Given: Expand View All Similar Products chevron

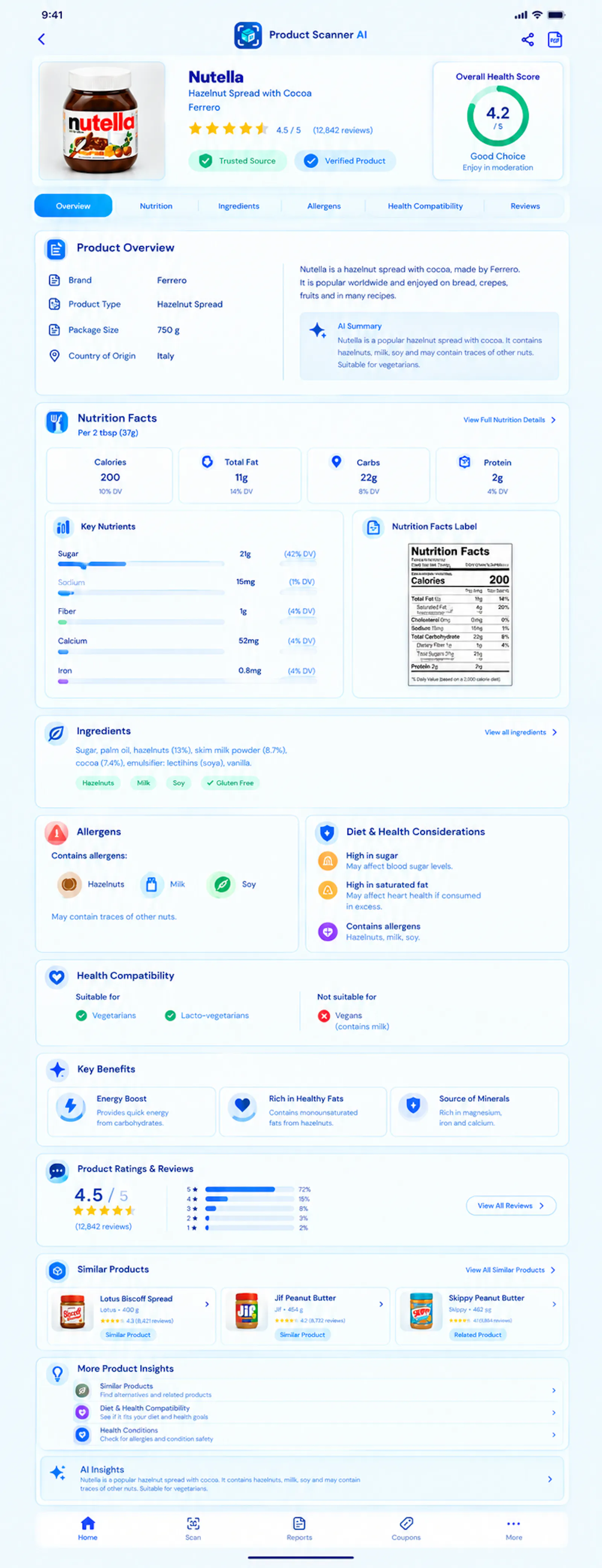Looking at the screenshot, I should 553,1270.
